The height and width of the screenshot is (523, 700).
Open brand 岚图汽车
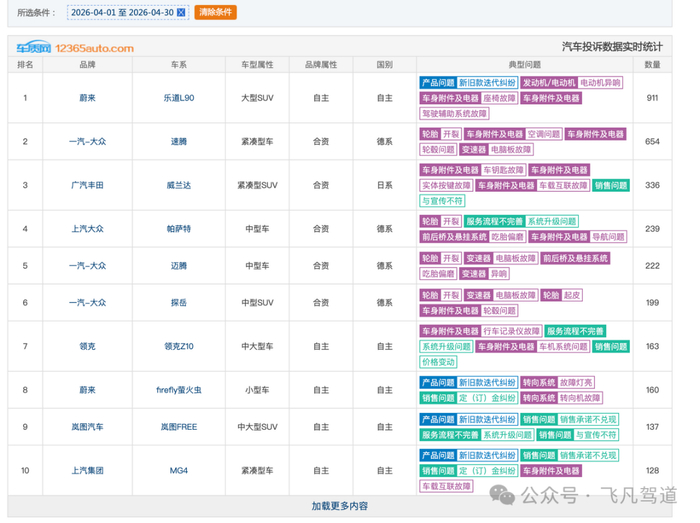click(x=88, y=427)
